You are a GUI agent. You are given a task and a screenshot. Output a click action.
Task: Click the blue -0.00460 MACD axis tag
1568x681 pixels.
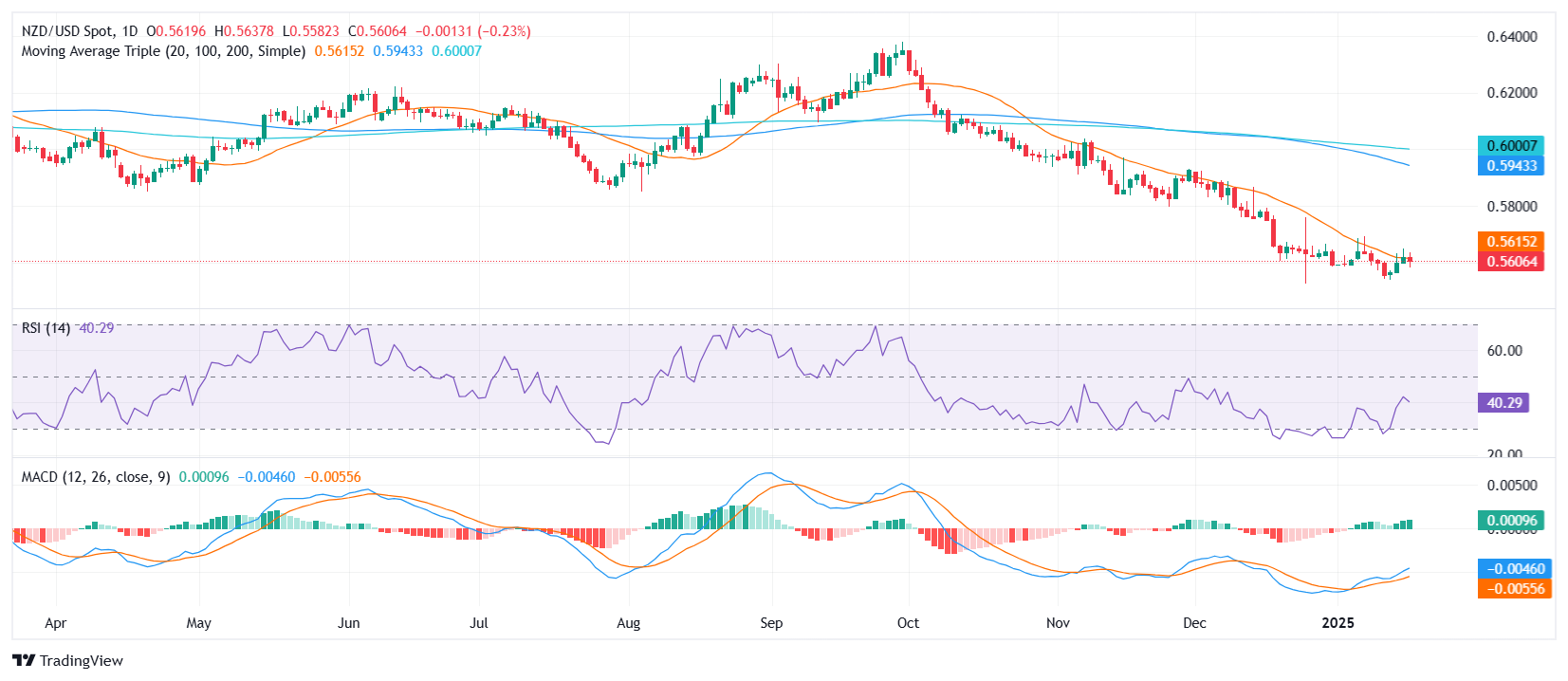1514,569
